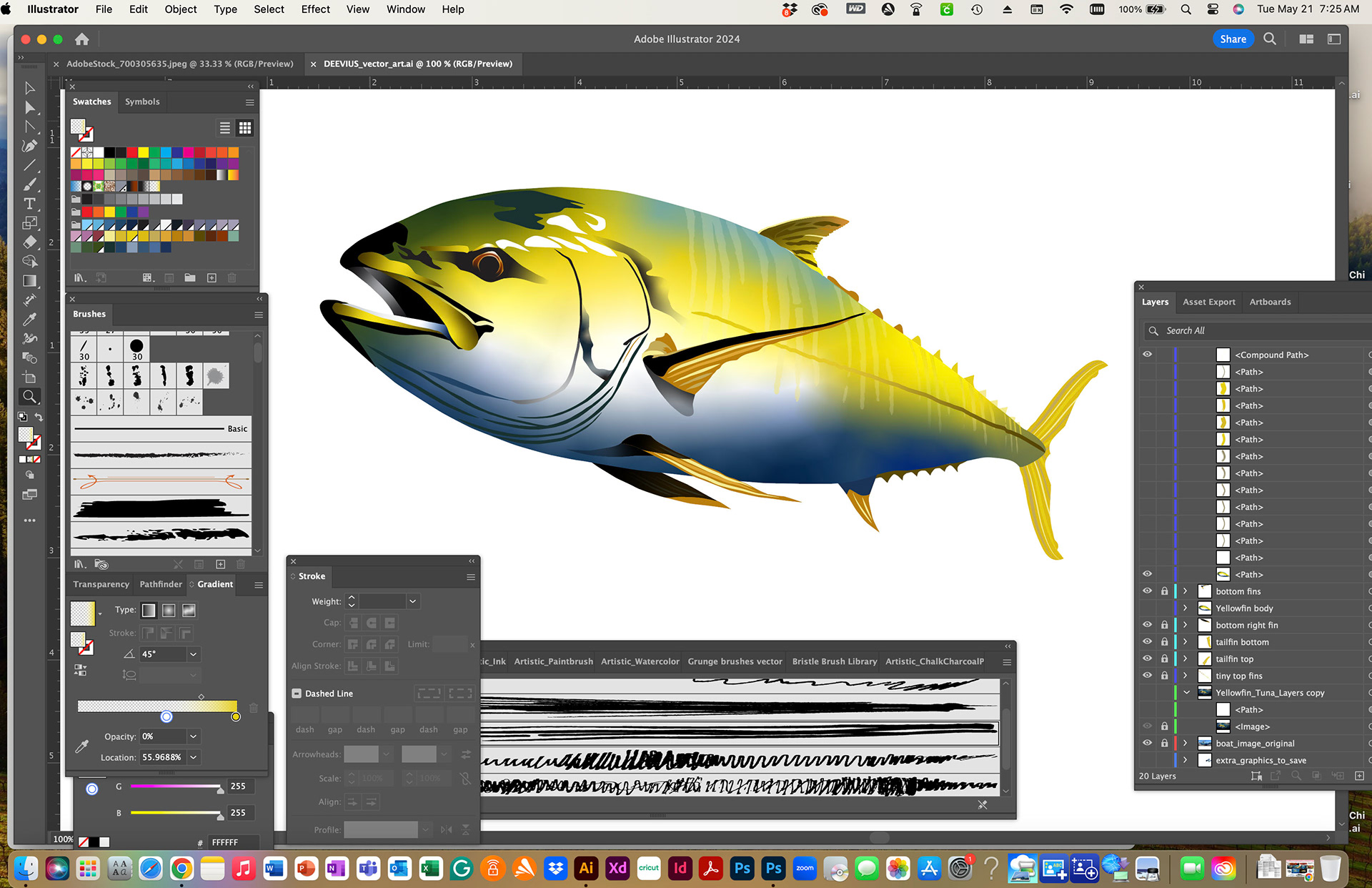Open the stroke Weight dropdown
Screen dimensions: 1372x888
(412, 601)
